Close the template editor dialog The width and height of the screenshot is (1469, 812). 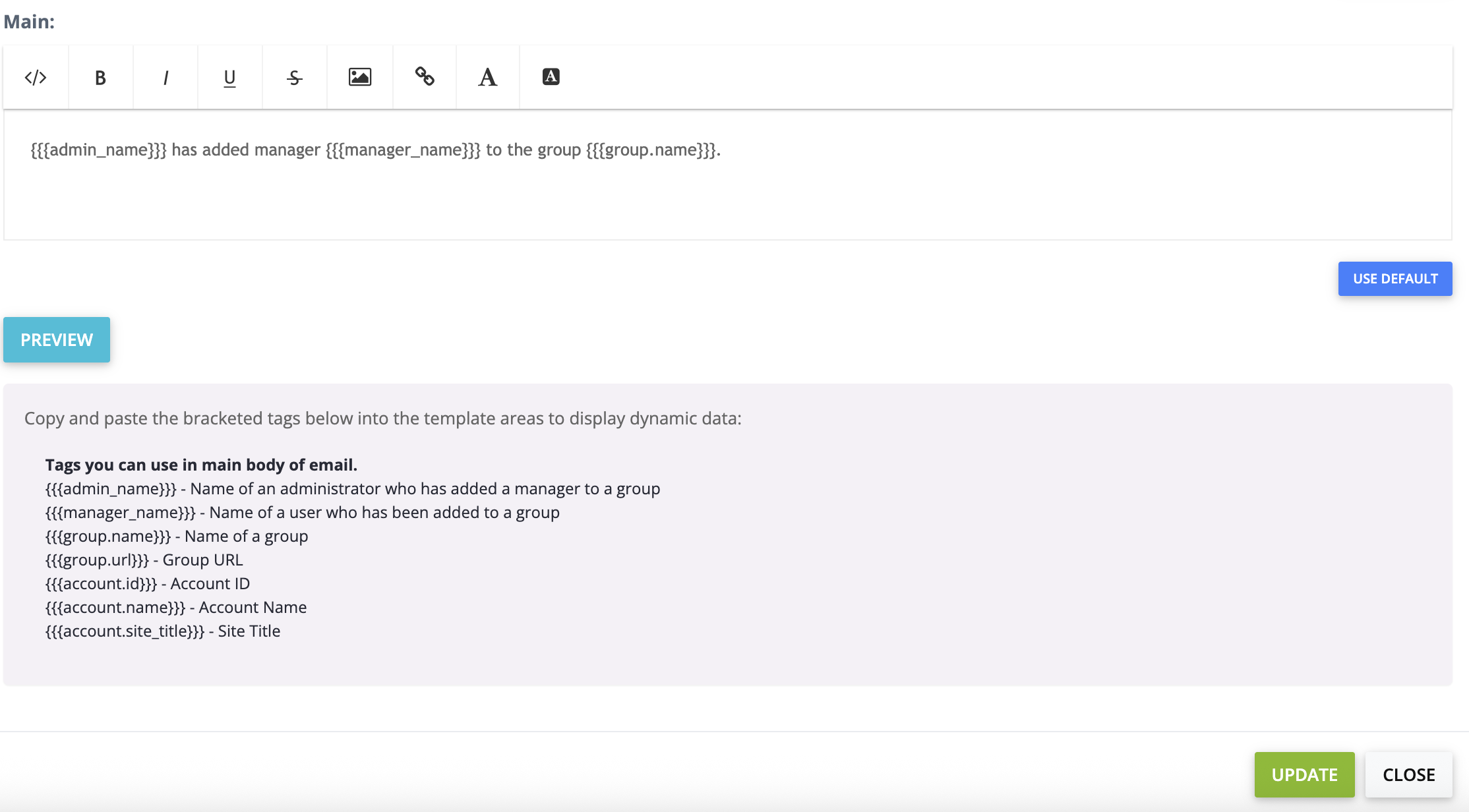(x=1408, y=774)
